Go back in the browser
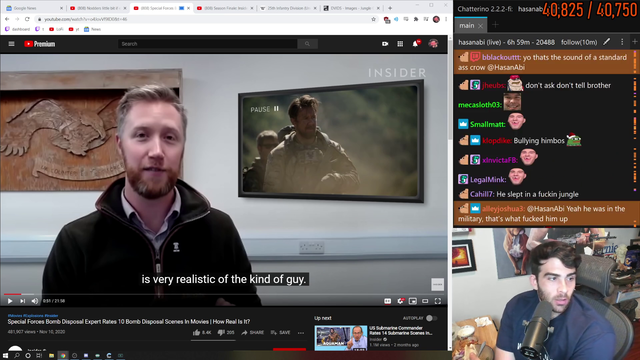640x360 pixels. (7, 19)
